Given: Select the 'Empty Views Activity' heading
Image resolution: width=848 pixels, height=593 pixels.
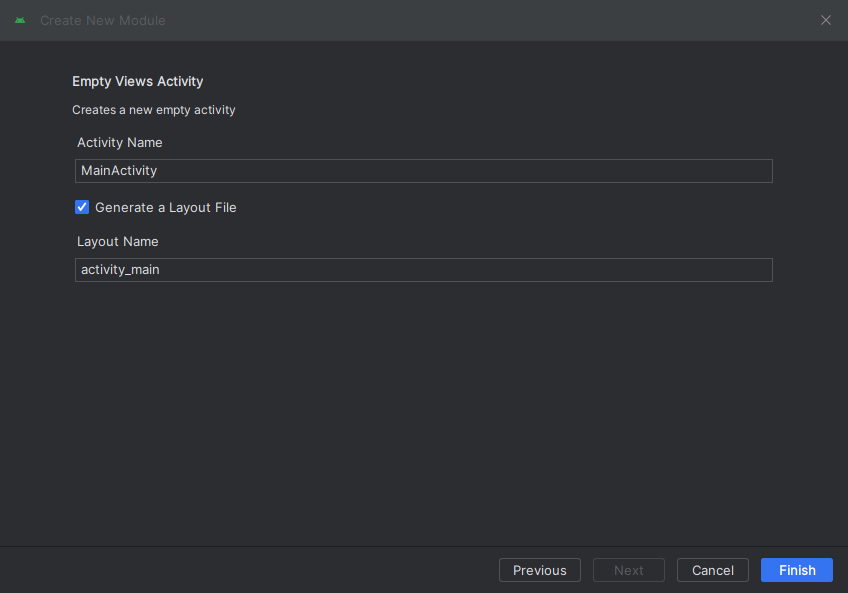Looking at the screenshot, I should tap(137, 82).
